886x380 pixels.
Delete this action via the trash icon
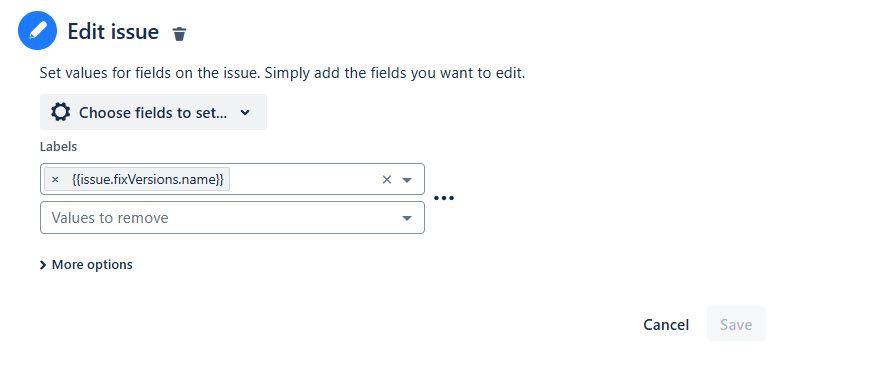[179, 34]
